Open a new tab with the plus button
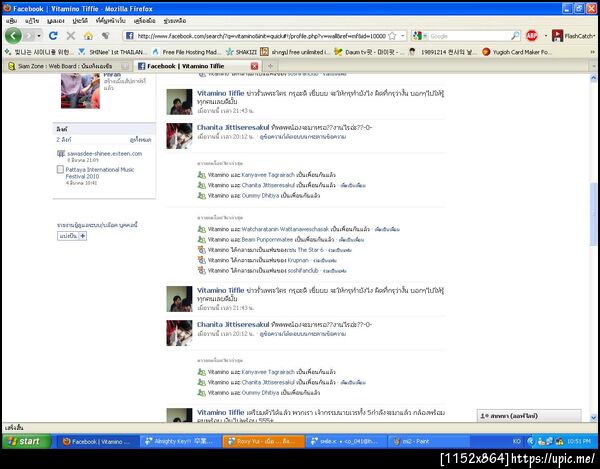Image resolution: width=600 pixels, height=469 pixels. [x=271, y=66]
